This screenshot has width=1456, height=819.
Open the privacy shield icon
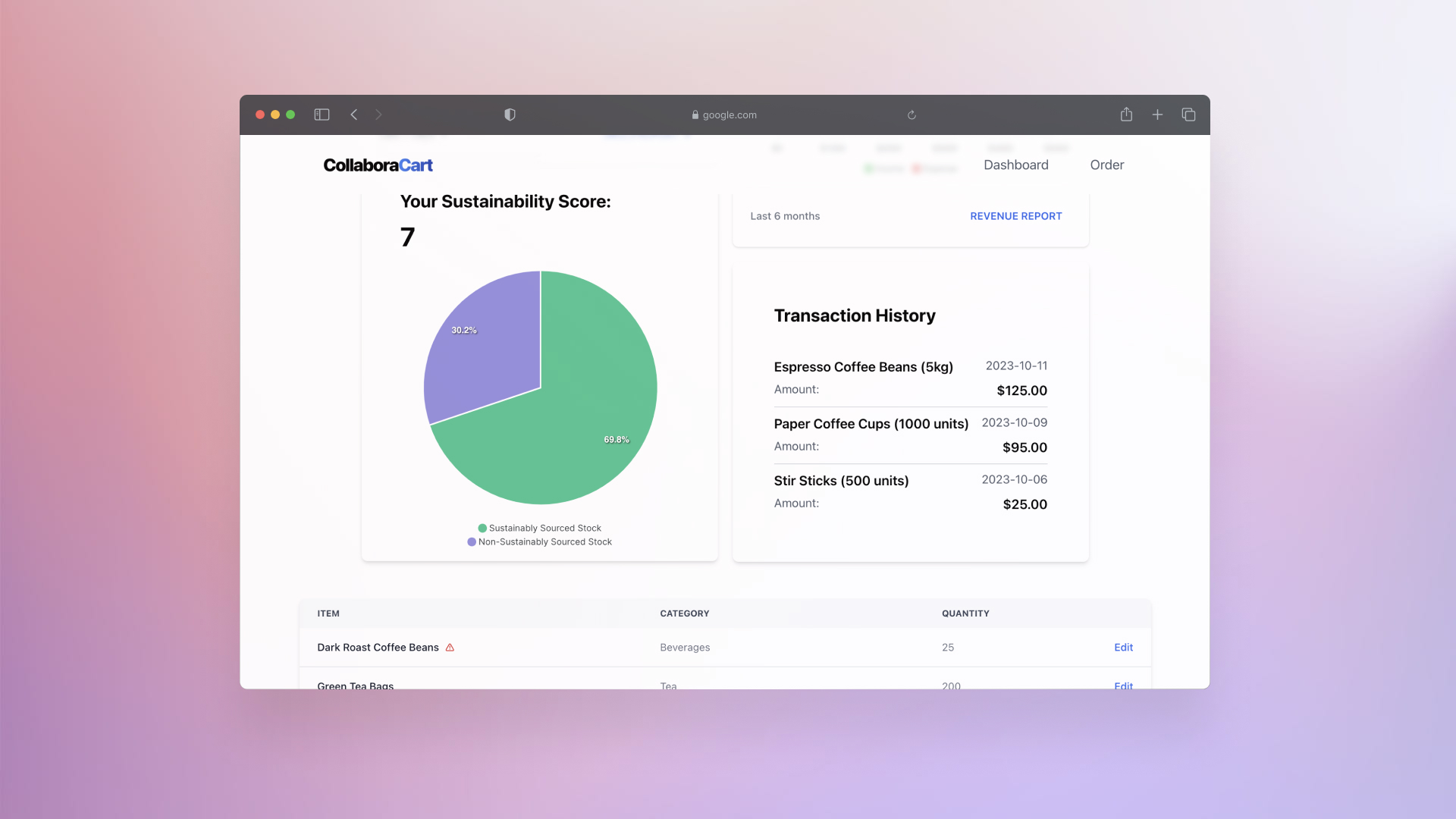510,115
